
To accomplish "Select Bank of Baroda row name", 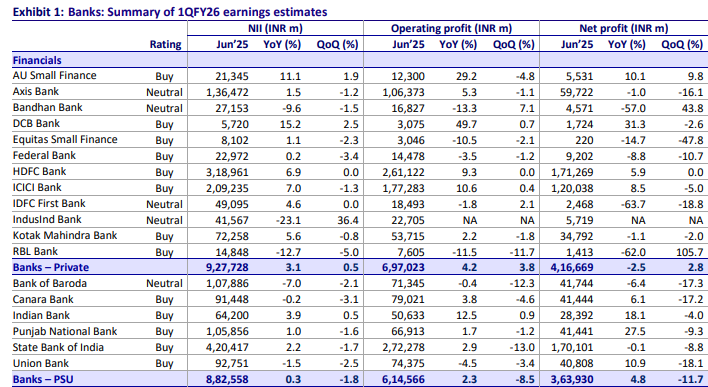I will (x=50, y=284).
